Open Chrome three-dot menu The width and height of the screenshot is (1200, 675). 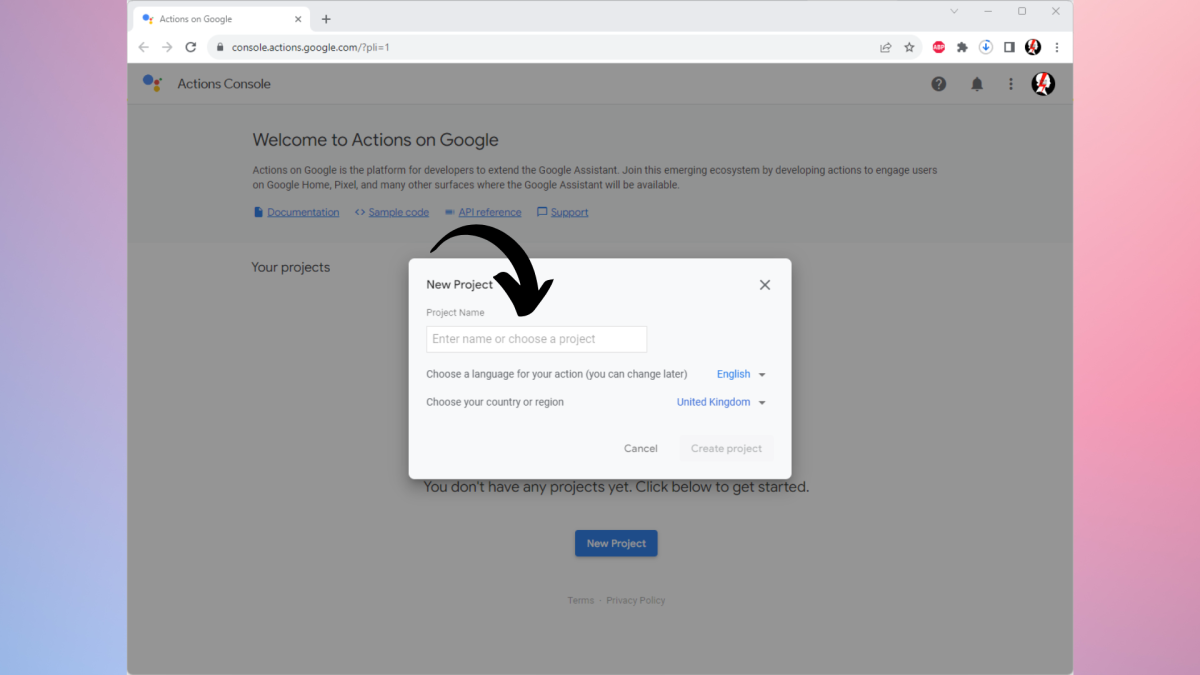tap(1057, 47)
